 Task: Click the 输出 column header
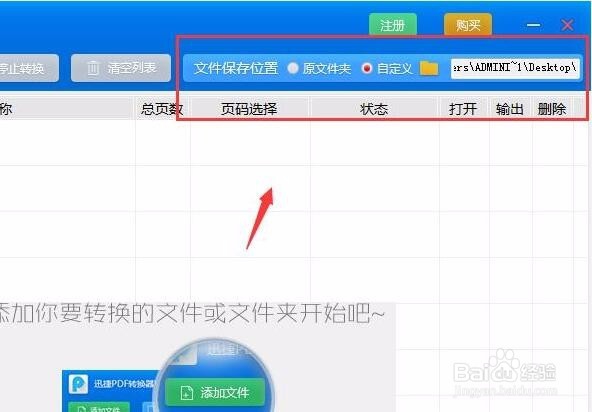(x=510, y=109)
